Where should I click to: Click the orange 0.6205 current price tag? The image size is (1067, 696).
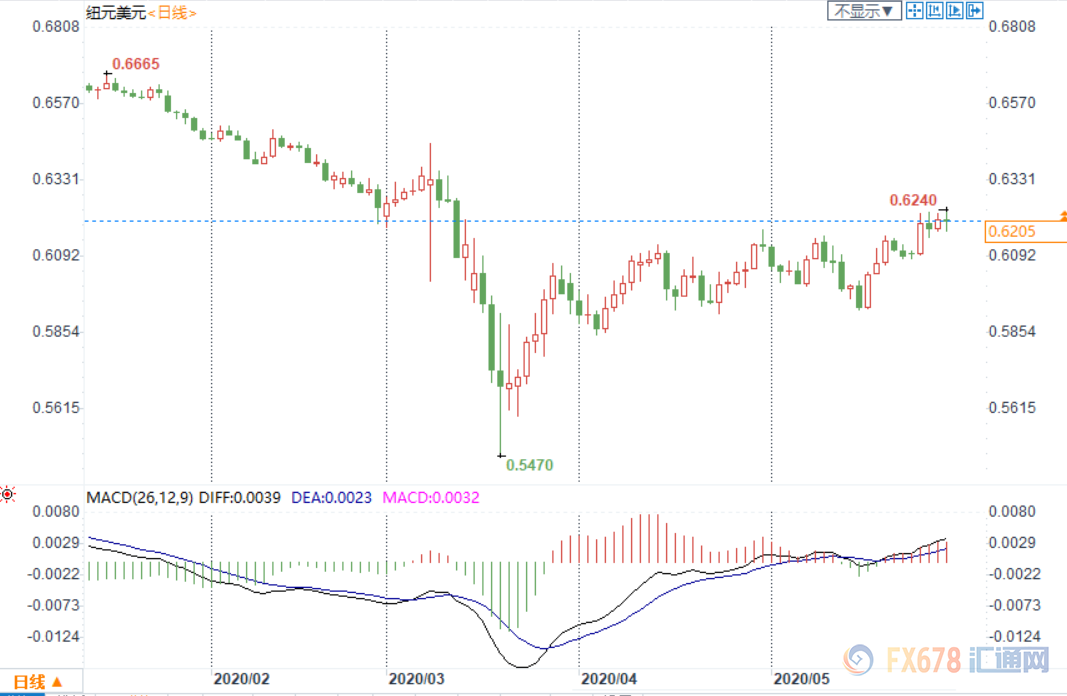click(x=1010, y=232)
